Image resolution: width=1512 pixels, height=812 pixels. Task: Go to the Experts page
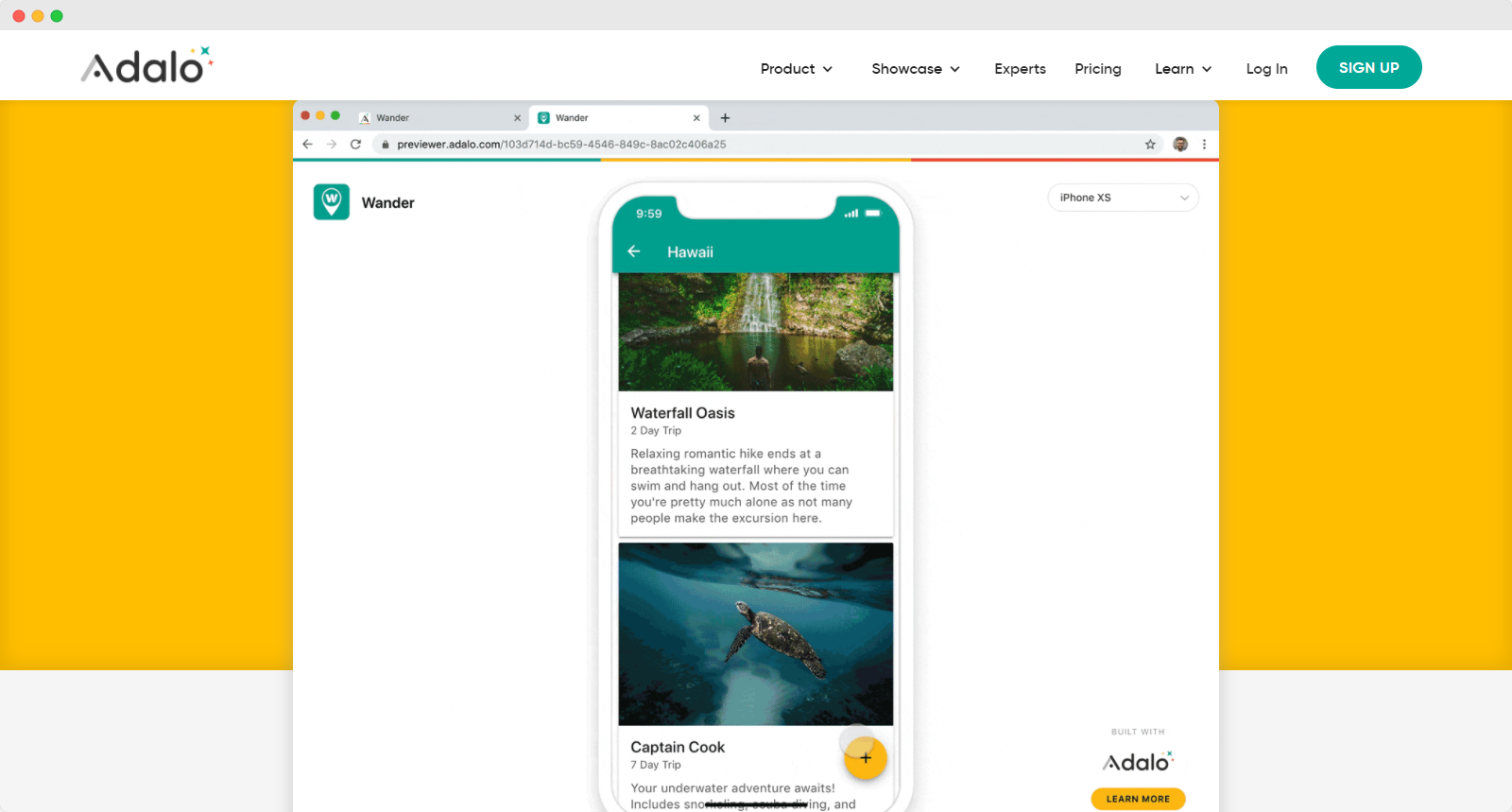[1020, 69]
